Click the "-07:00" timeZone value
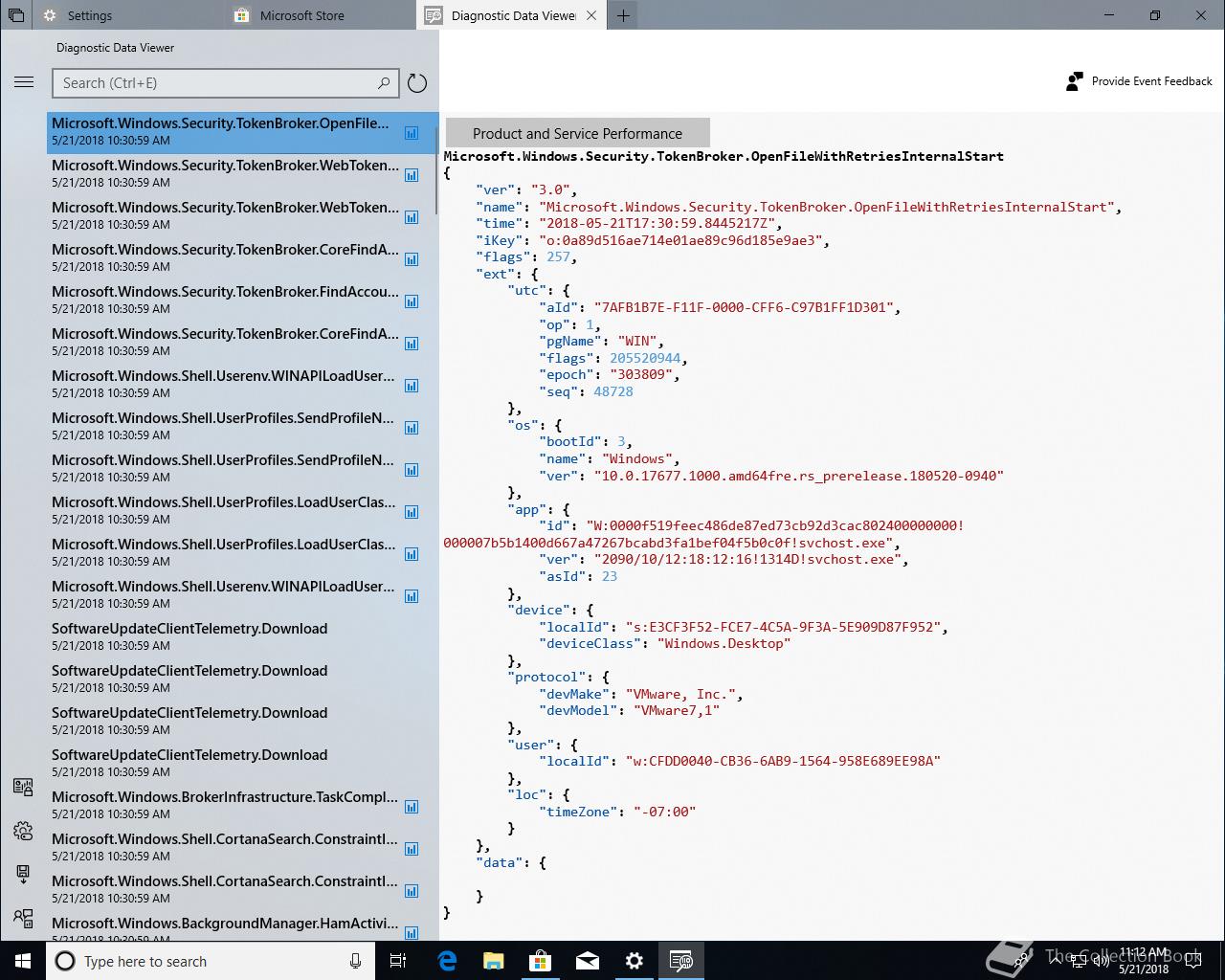Screen dimensions: 1225x980 (664, 812)
